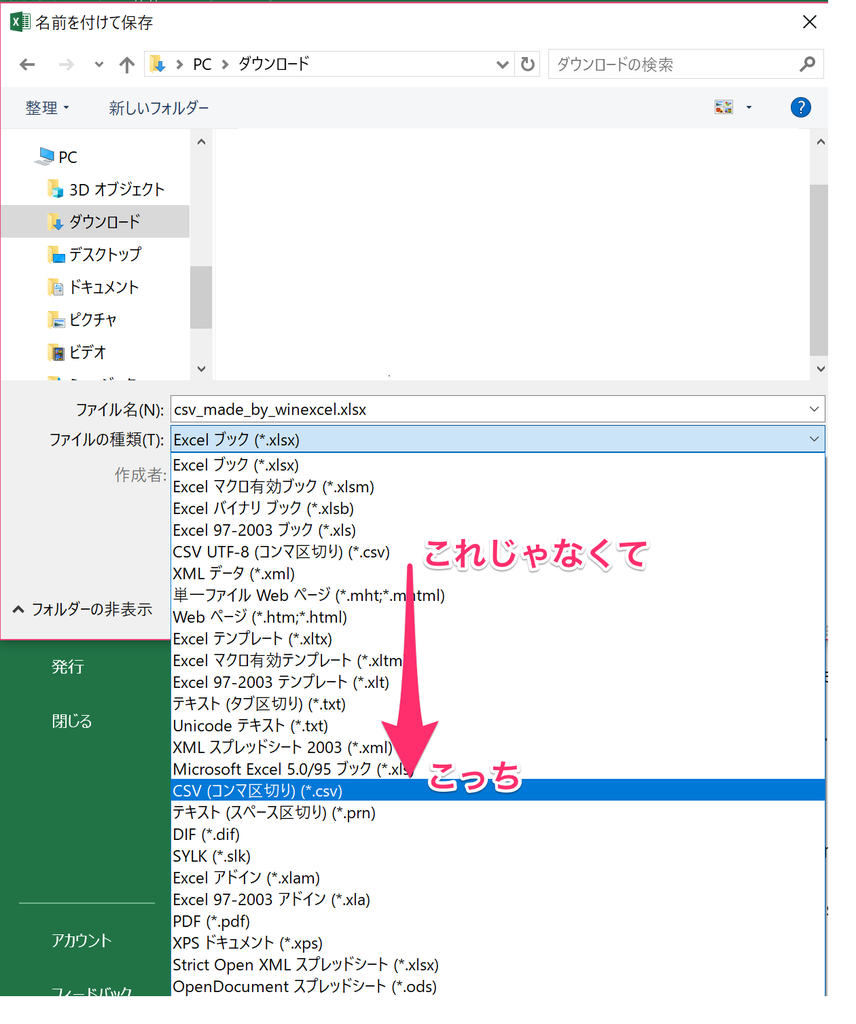
Task: Choose Excel 97-2003 アドイン (*.xla)
Action: (x=498, y=899)
